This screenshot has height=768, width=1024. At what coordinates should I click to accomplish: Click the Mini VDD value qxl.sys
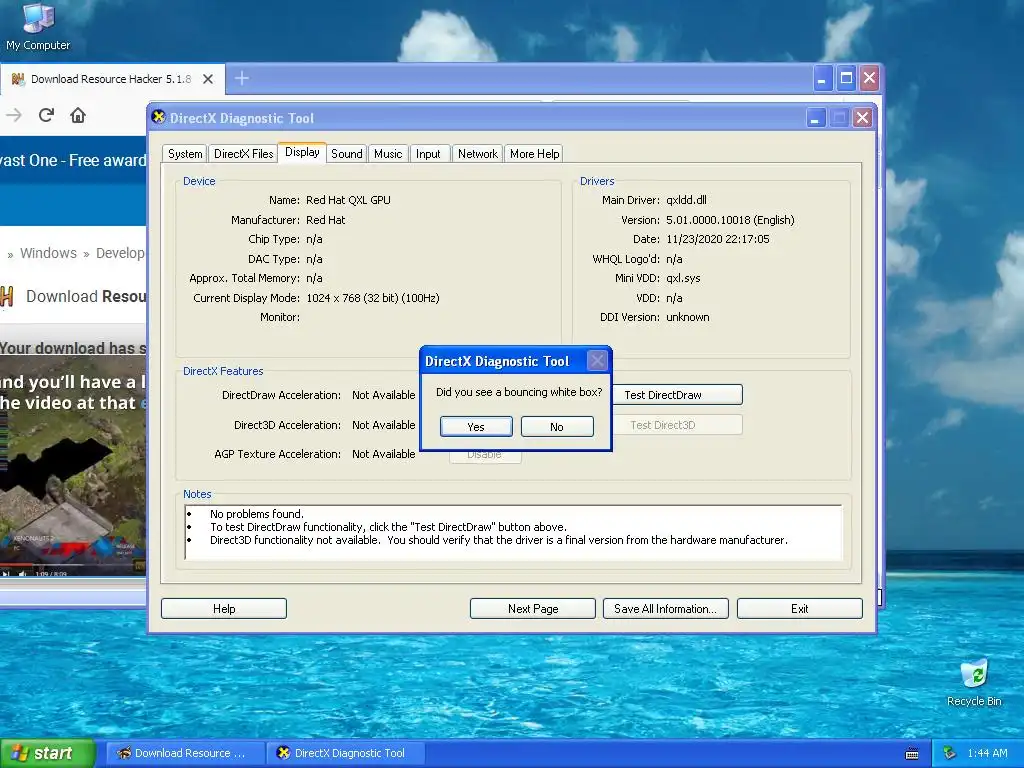pyautogui.click(x=683, y=278)
